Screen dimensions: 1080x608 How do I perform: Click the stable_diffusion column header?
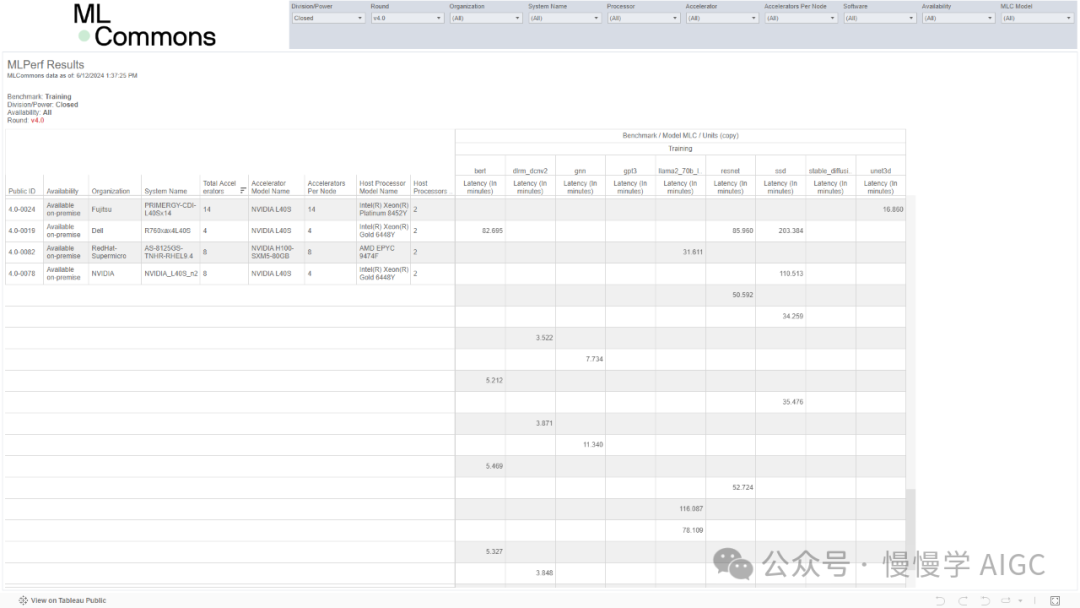830,171
